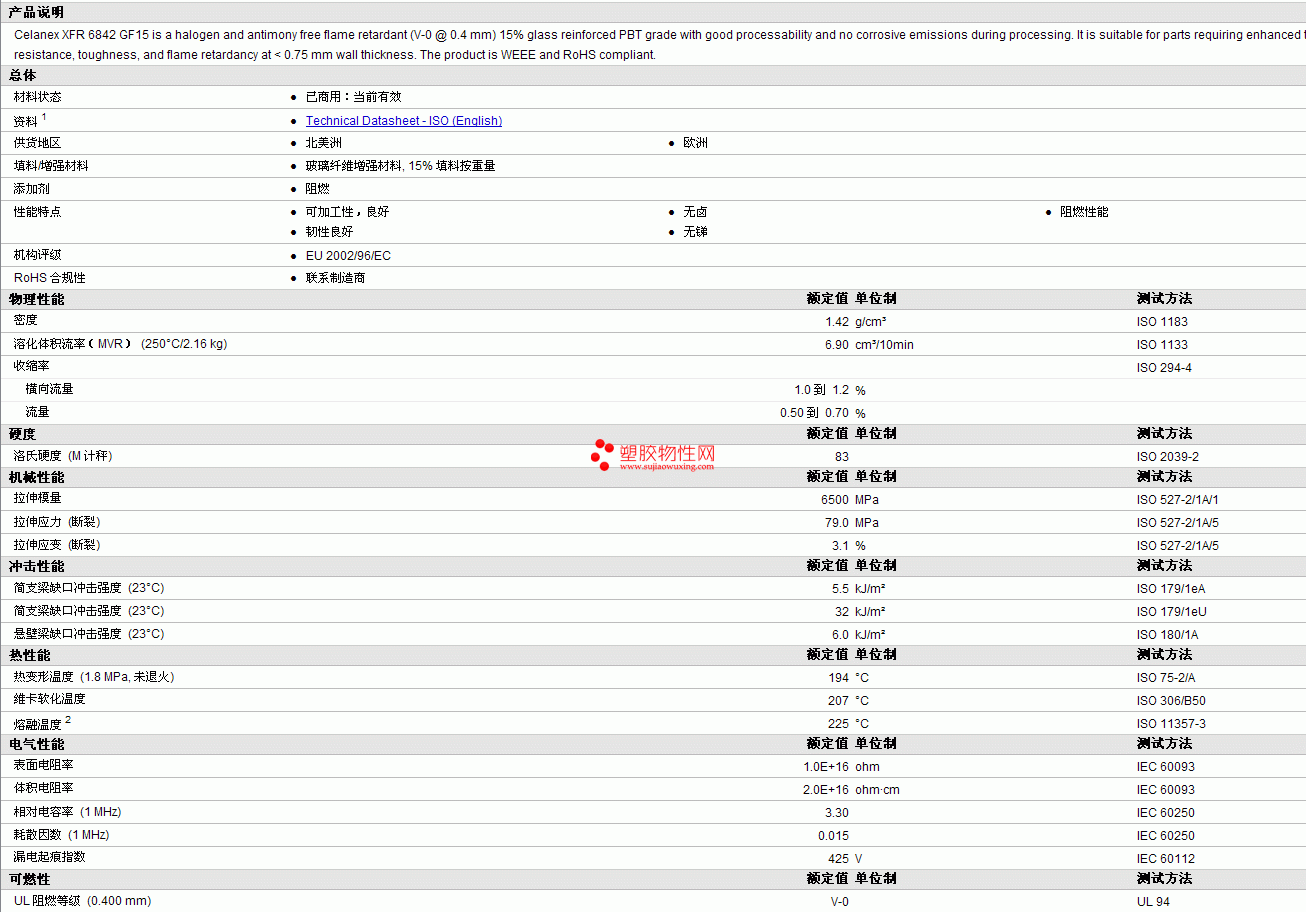Click the ISO 180/1A method cell
The width and height of the screenshot is (1306, 912).
(x=1167, y=635)
